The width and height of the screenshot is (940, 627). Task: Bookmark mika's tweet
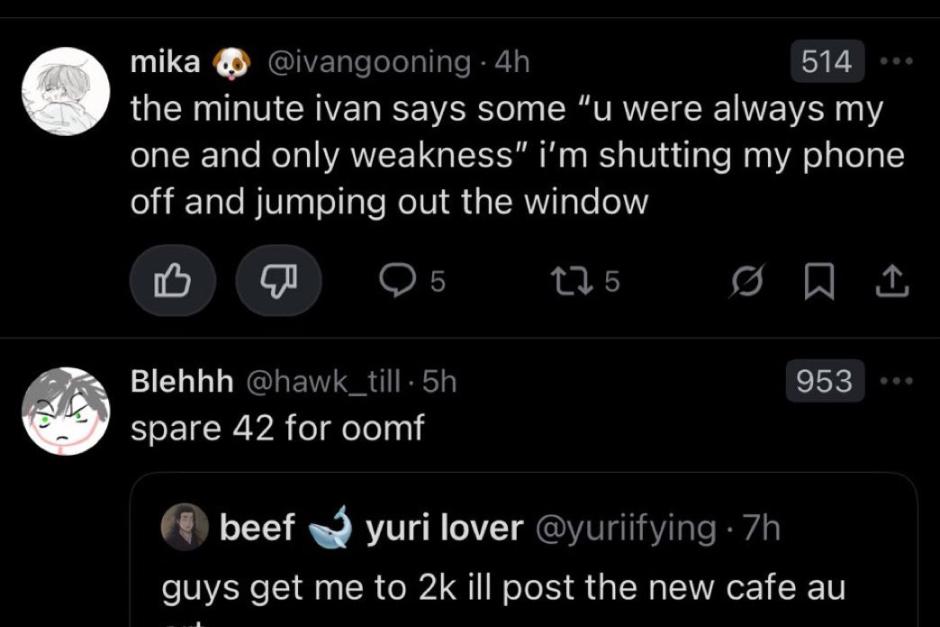(x=819, y=283)
